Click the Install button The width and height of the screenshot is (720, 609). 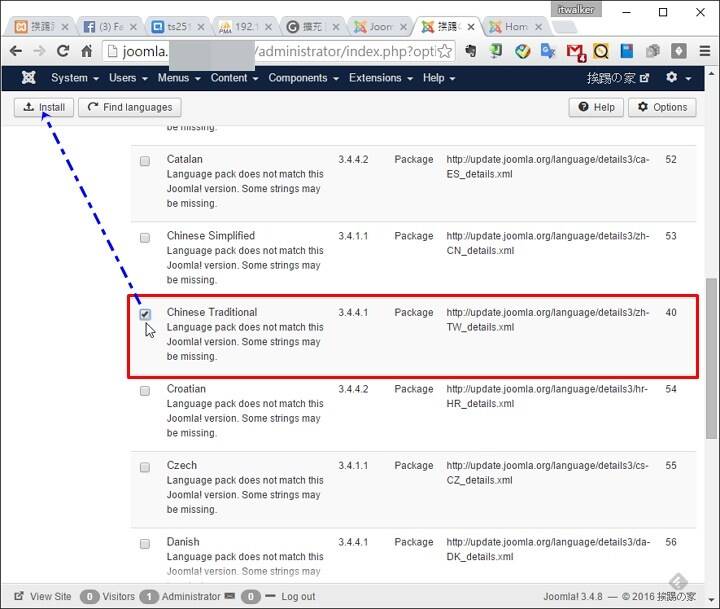pyautogui.click(x=44, y=107)
